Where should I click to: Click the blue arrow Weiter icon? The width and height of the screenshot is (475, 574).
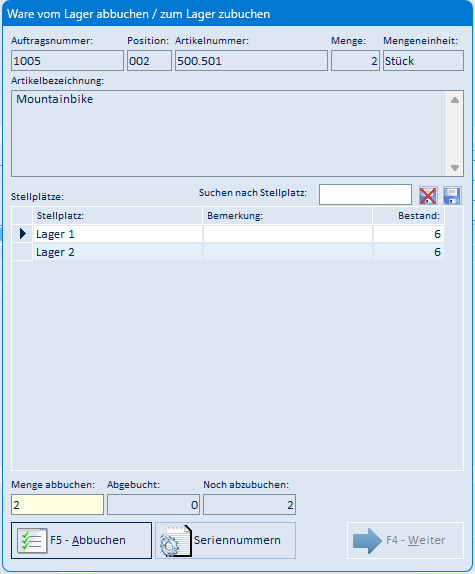pyautogui.click(x=367, y=541)
